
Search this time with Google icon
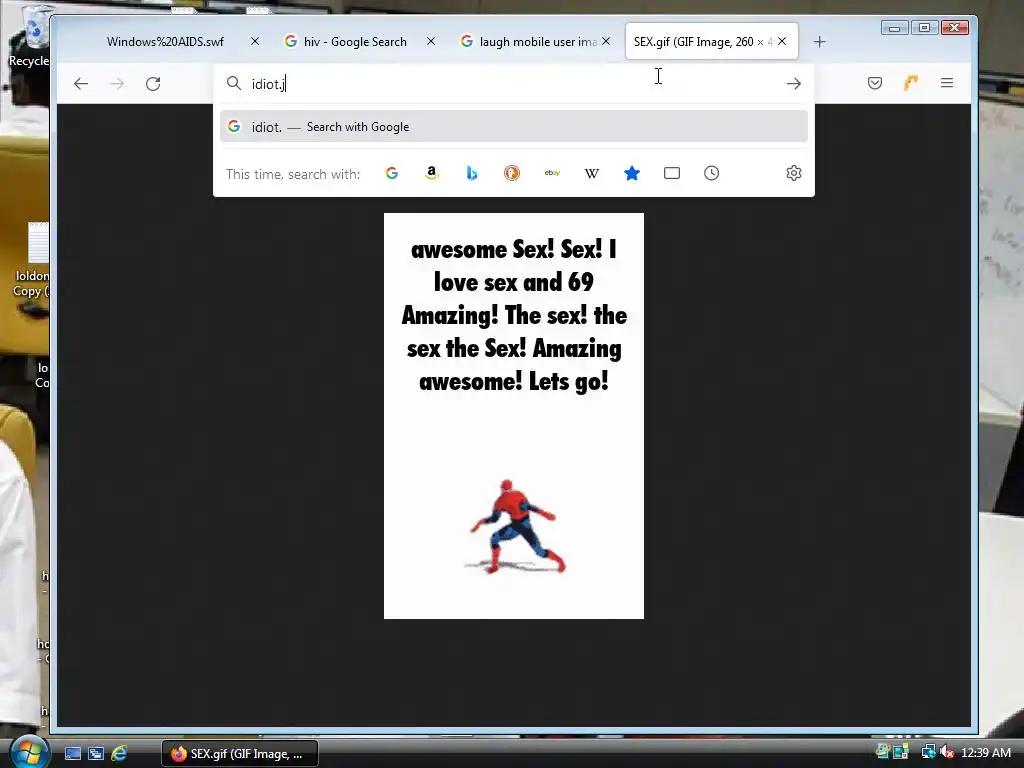coord(392,173)
